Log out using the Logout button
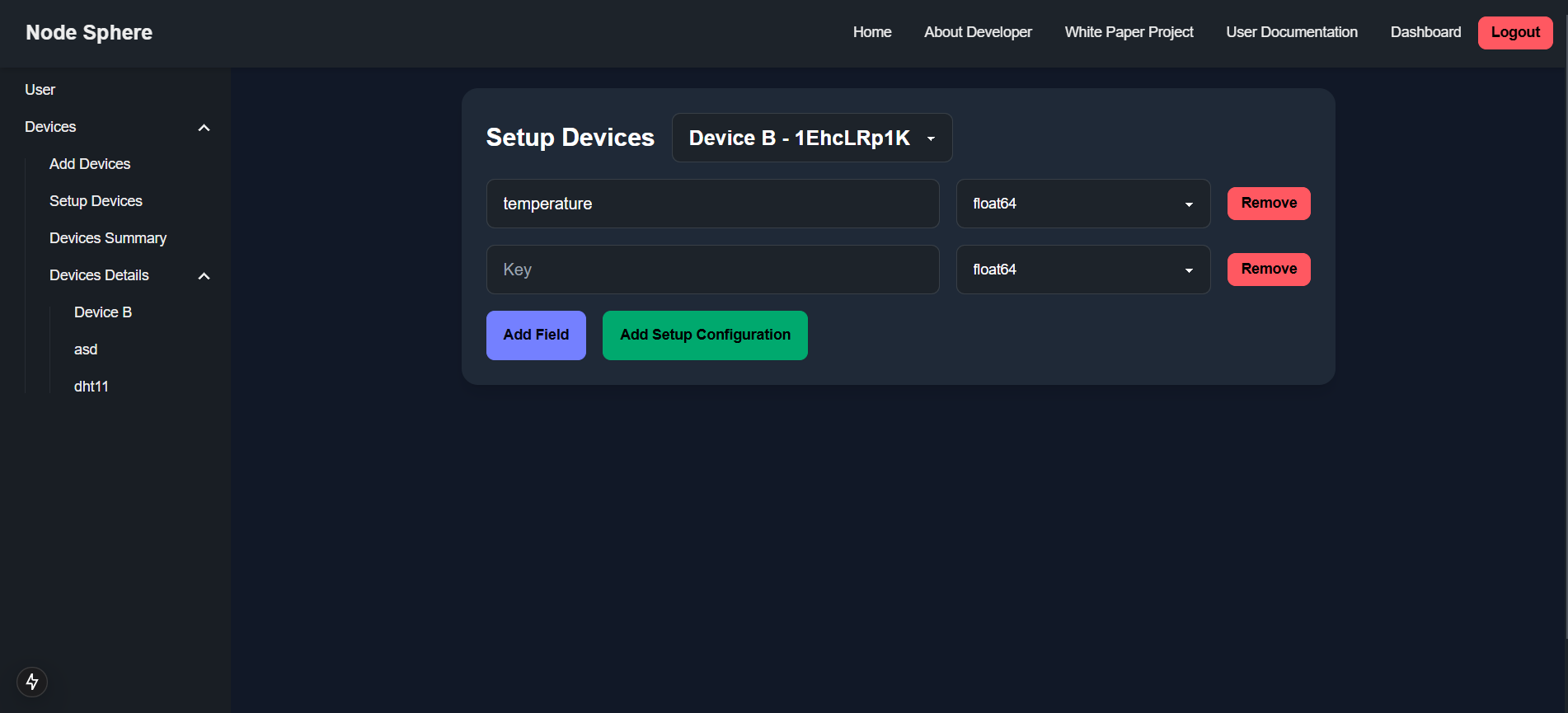 [1514, 33]
